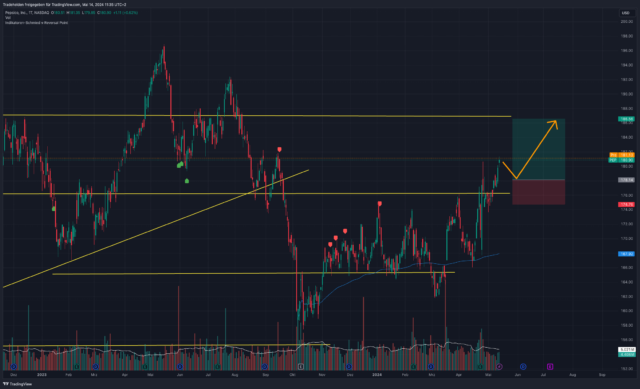The height and width of the screenshot is (389, 640).
Task: Select the Vol indicator label
Action: coord(8,18)
